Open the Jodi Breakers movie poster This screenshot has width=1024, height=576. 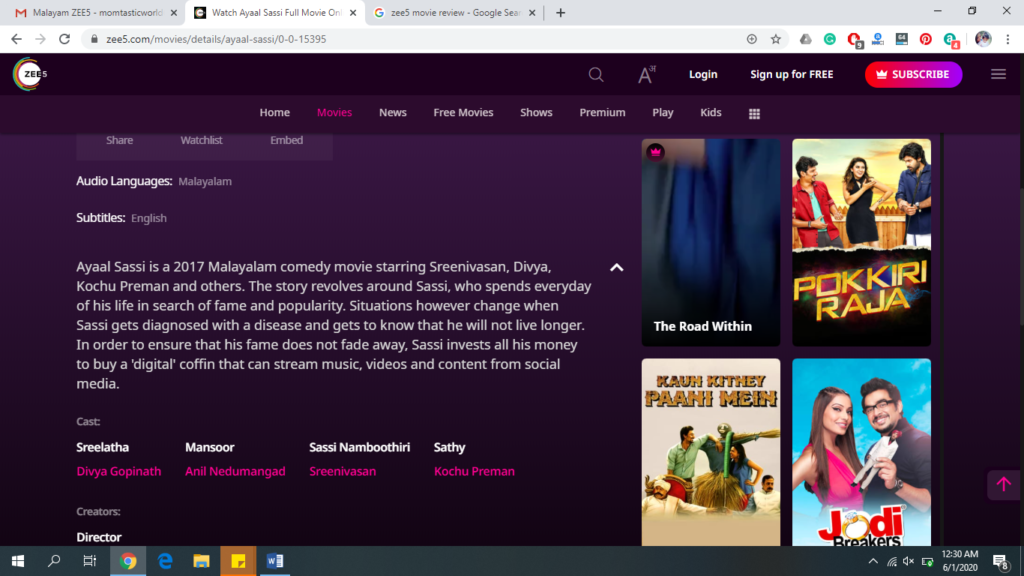pyautogui.click(x=861, y=452)
